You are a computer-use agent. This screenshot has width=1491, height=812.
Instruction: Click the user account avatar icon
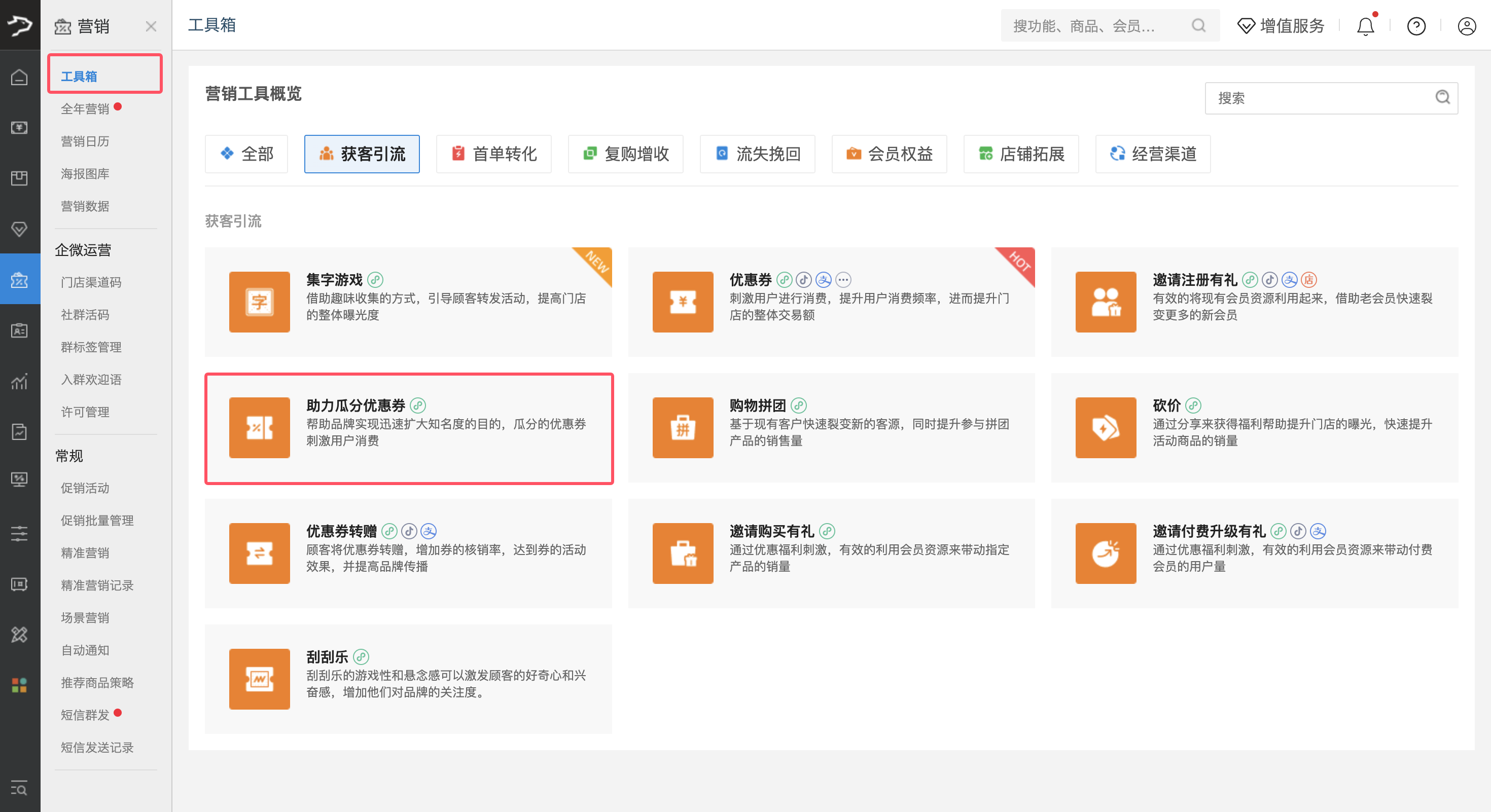click(1466, 26)
